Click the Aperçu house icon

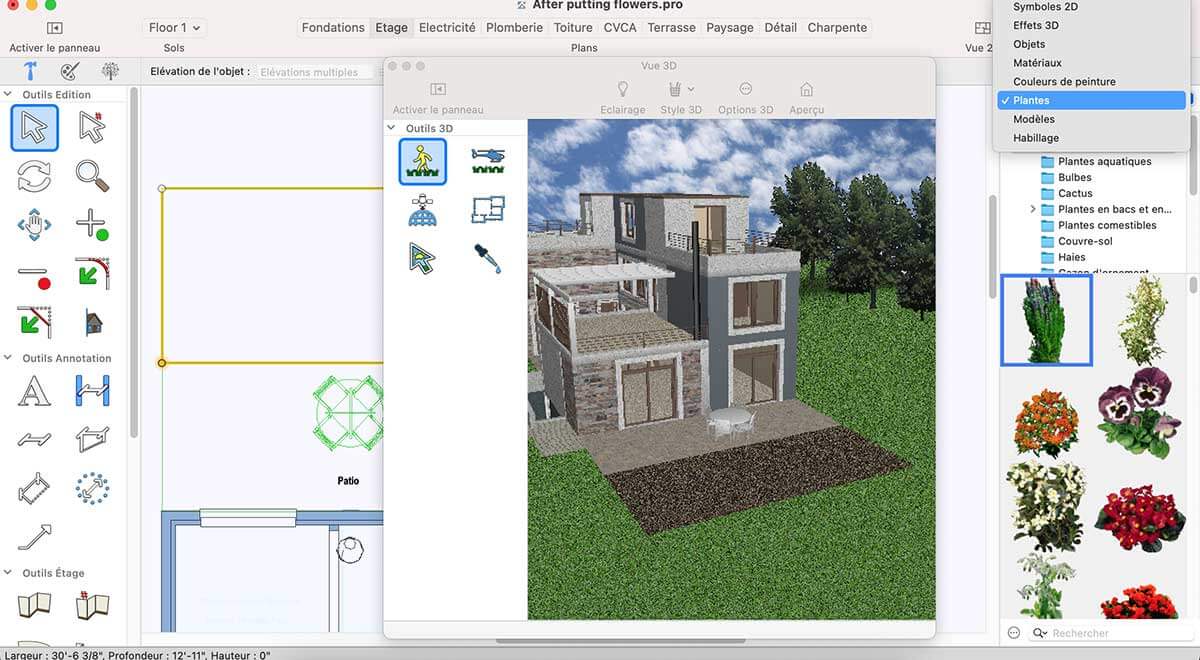click(806, 91)
